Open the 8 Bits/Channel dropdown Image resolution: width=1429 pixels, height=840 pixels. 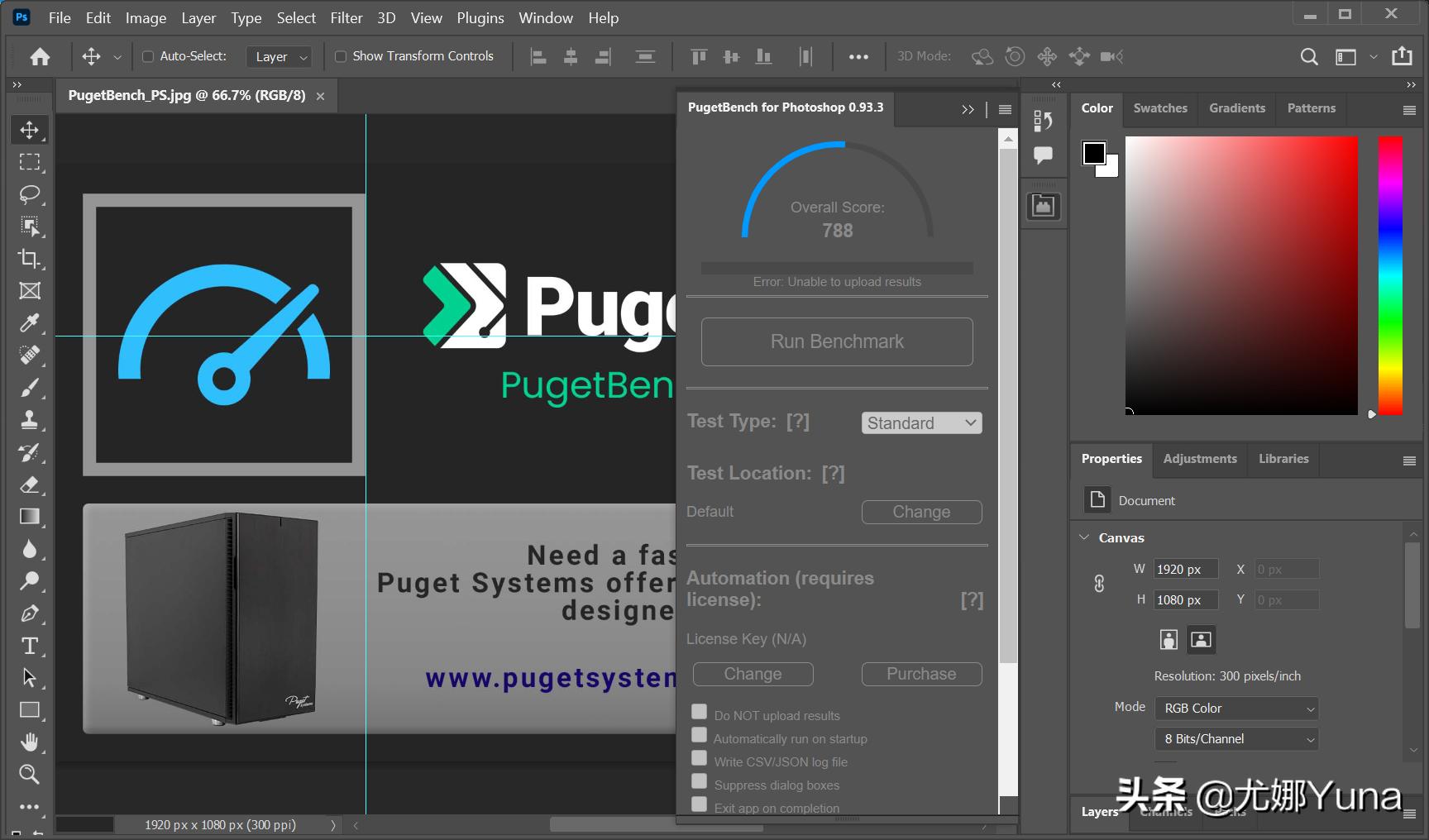[1236, 739]
